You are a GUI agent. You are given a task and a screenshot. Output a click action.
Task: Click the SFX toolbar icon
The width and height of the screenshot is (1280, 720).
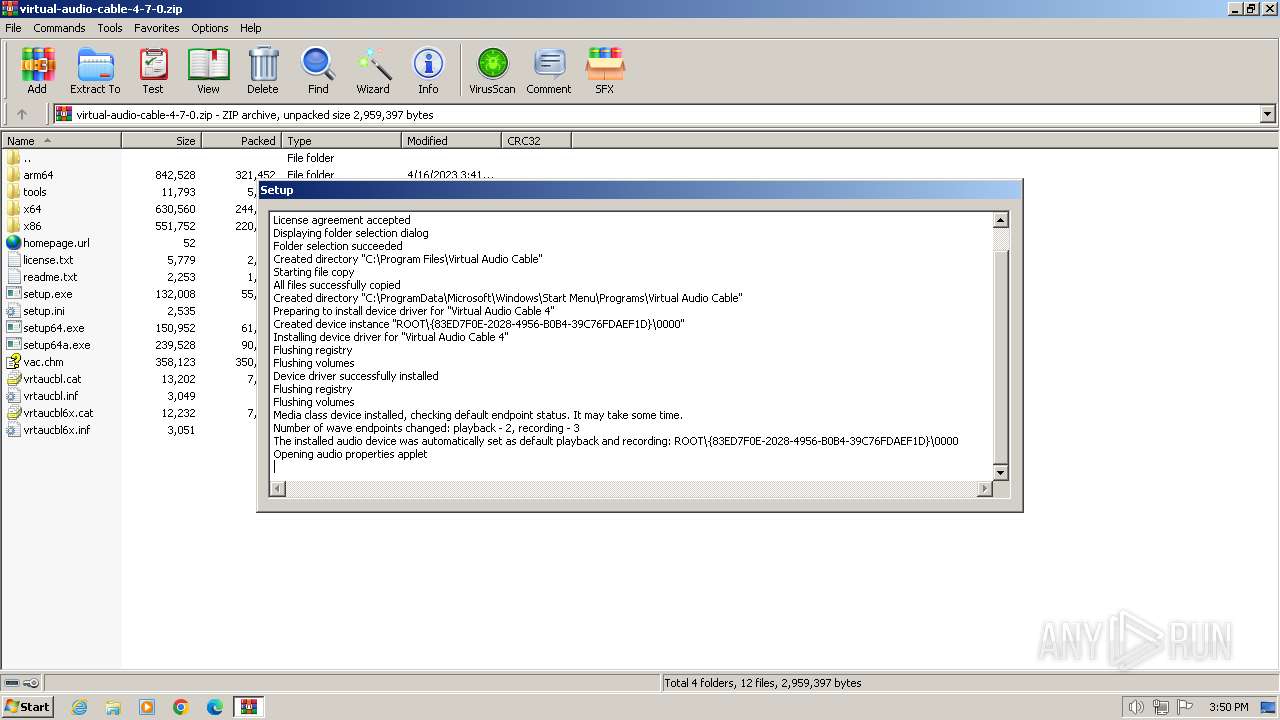pyautogui.click(x=605, y=70)
